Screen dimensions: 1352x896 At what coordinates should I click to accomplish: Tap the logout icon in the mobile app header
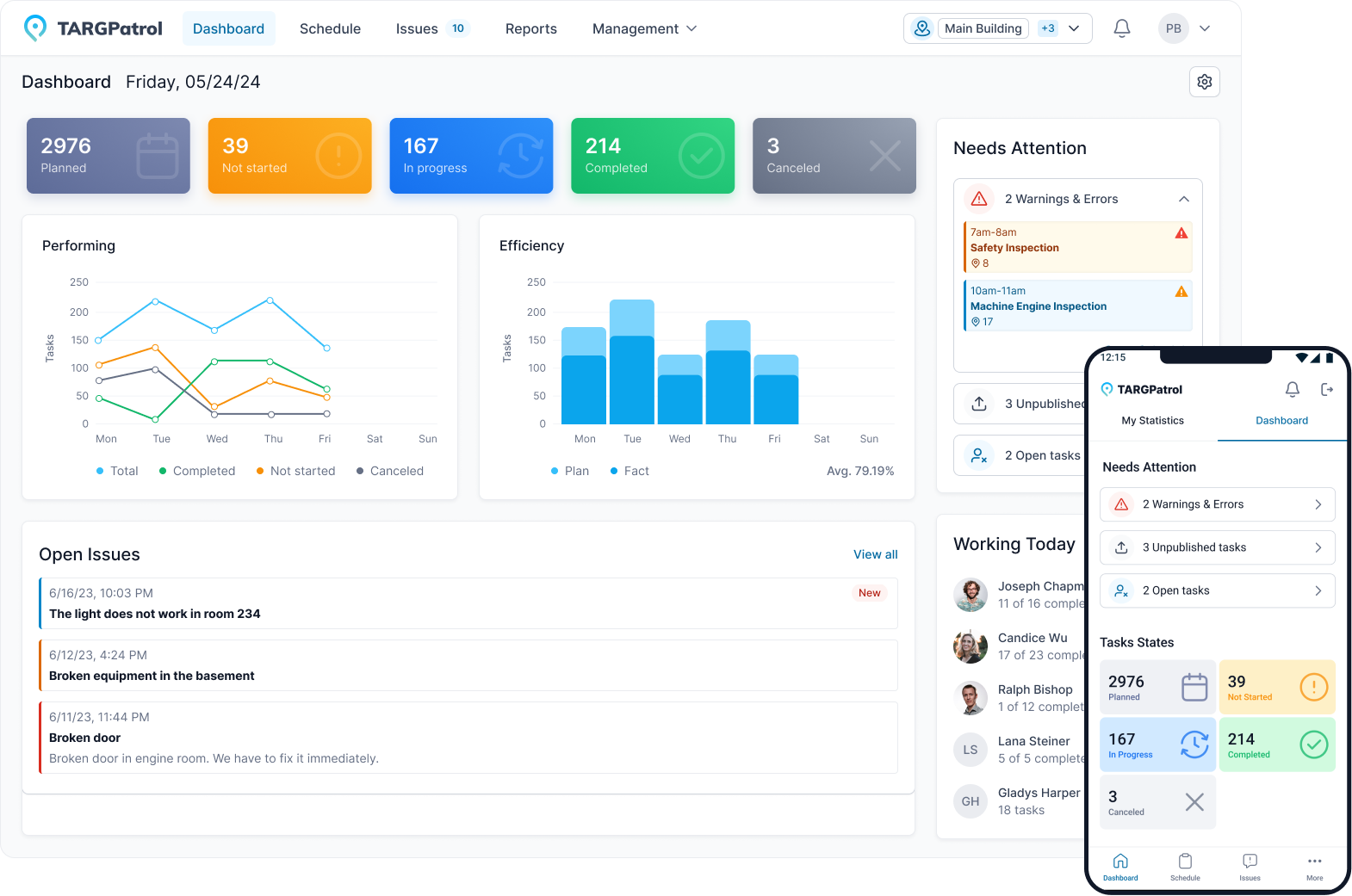(1327, 390)
